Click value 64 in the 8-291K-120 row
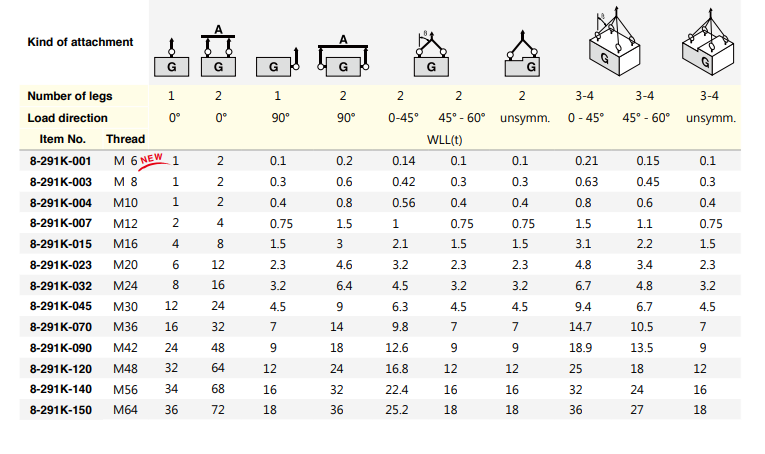The height and width of the screenshot is (454, 765). click(218, 368)
